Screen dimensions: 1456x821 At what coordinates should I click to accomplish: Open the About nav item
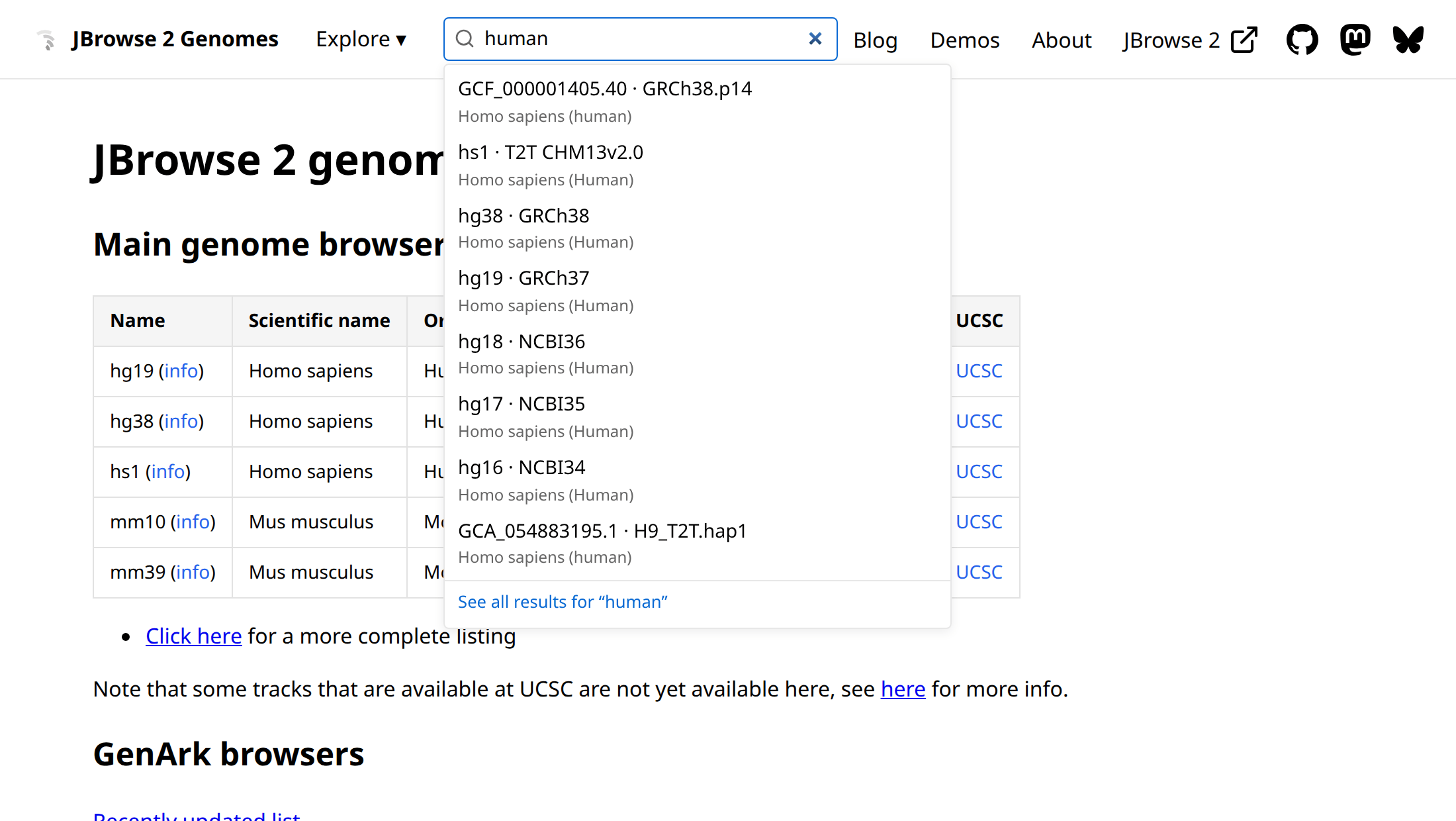tap(1061, 40)
